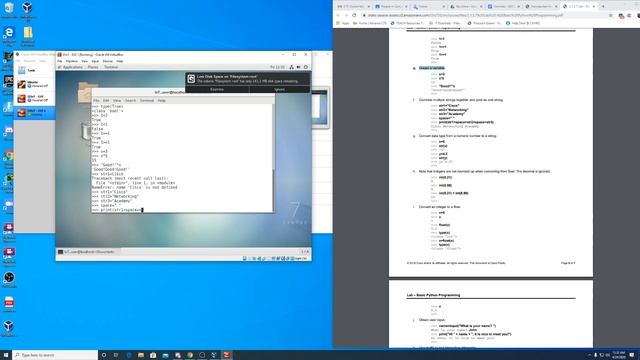Screen dimensions: 640x360
Task: Click Chrome's forward button
Action: click(346, 16)
